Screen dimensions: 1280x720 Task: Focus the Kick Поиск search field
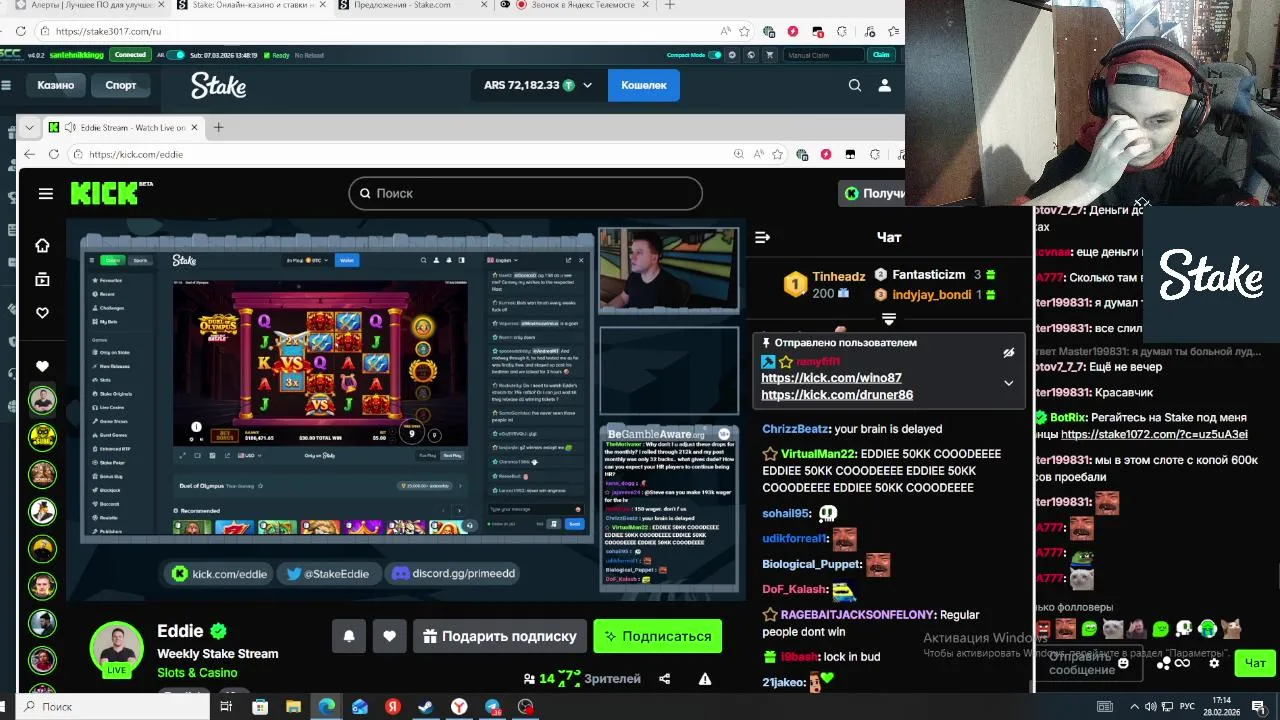pos(525,194)
